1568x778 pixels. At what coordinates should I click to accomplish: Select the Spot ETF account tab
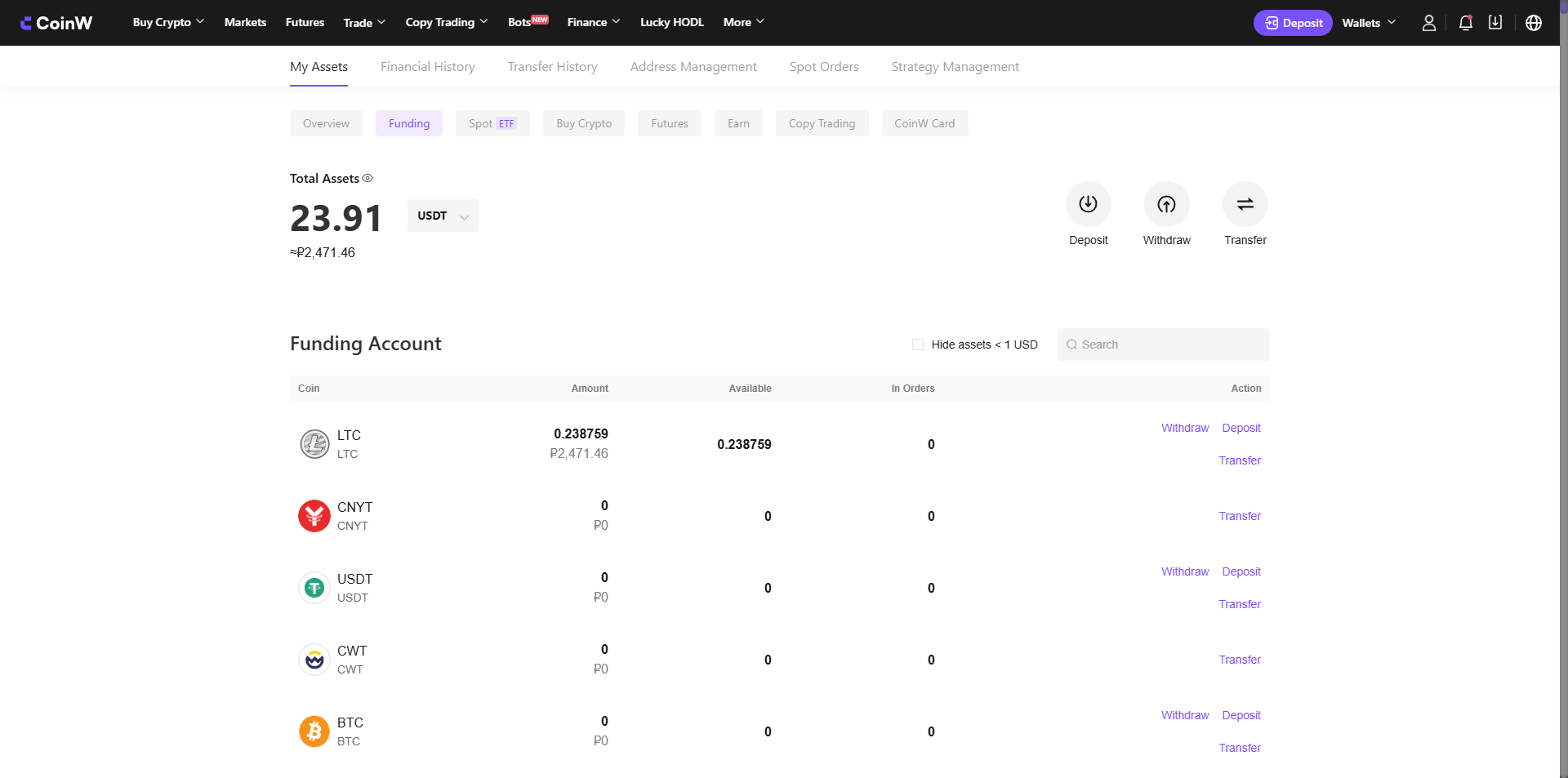pyautogui.click(x=492, y=123)
